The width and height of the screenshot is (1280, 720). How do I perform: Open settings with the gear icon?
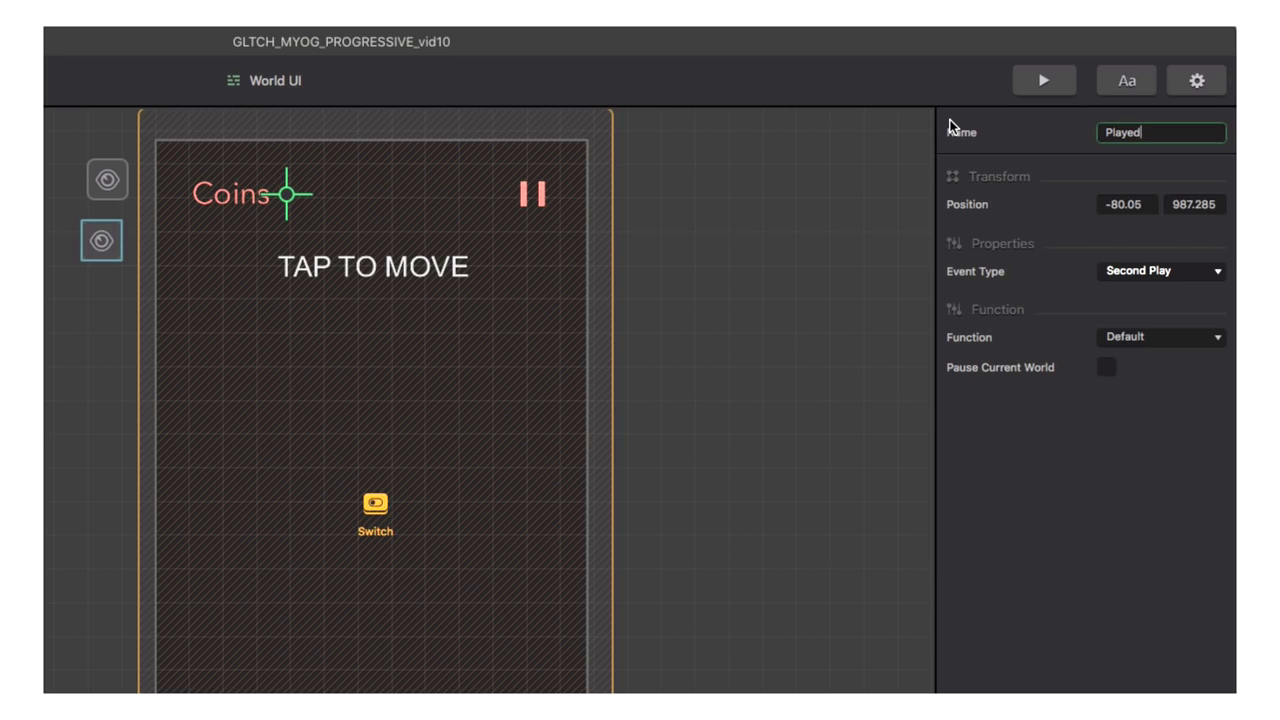(x=1196, y=81)
